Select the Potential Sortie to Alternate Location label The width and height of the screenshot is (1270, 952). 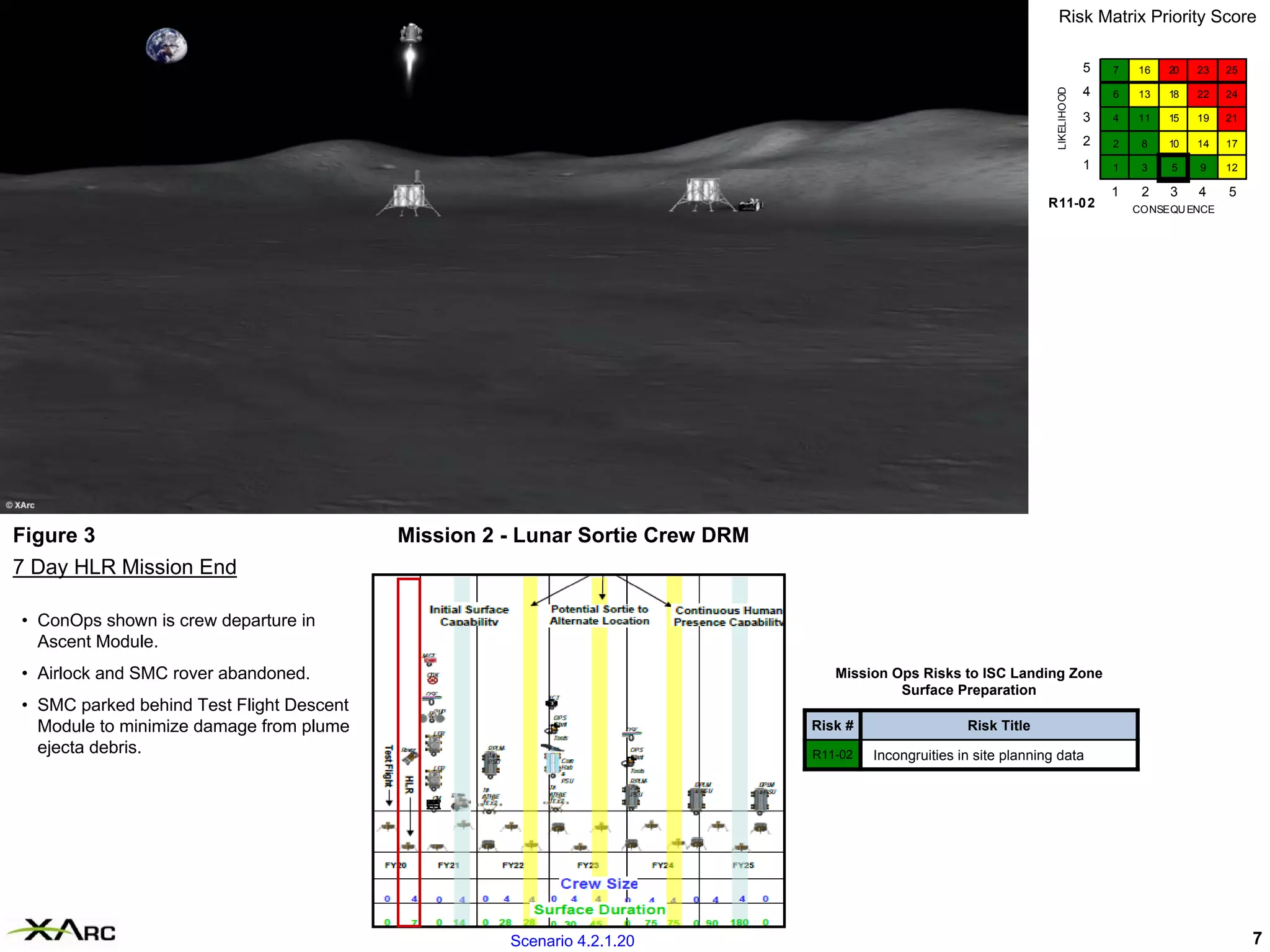click(600, 615)
